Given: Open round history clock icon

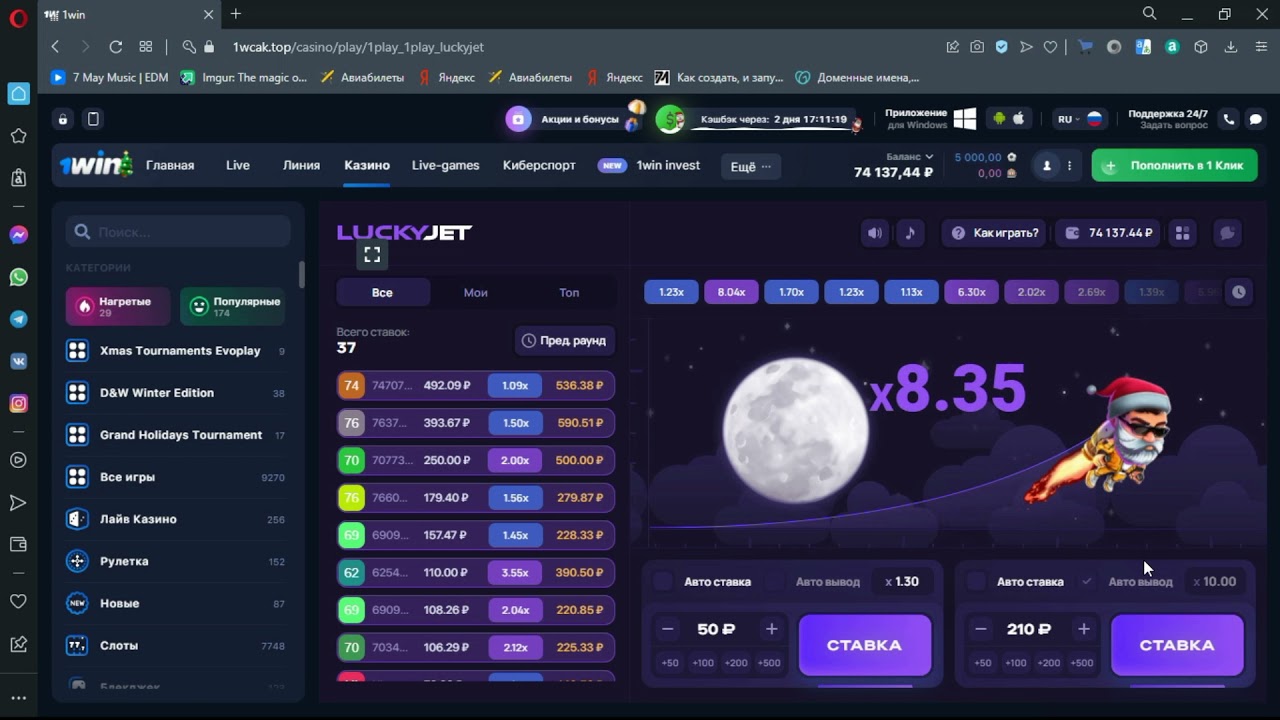Looking at the screenshot, I should [1239, 292].
